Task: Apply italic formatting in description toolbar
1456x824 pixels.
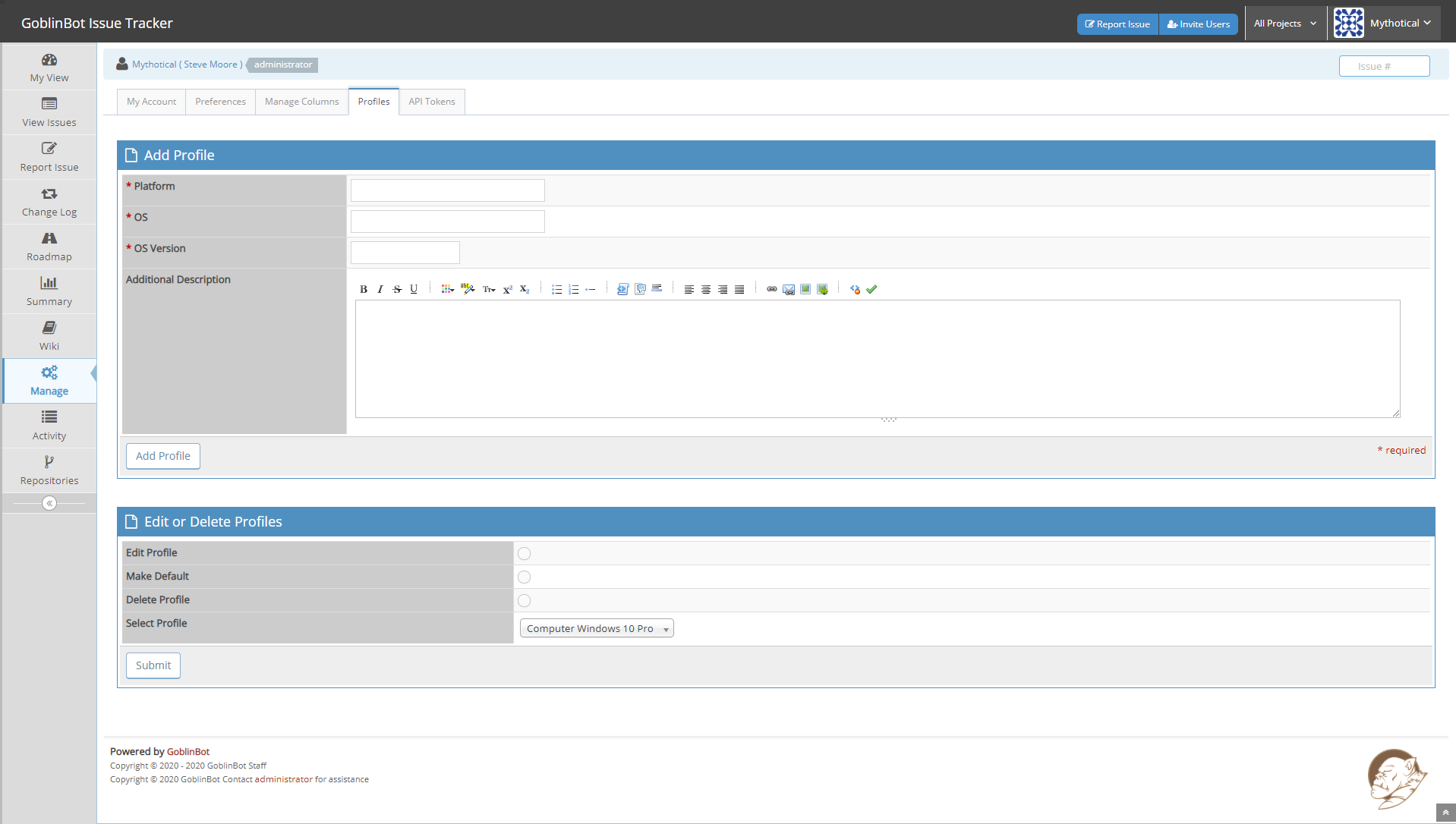Action: click(380, 289)
